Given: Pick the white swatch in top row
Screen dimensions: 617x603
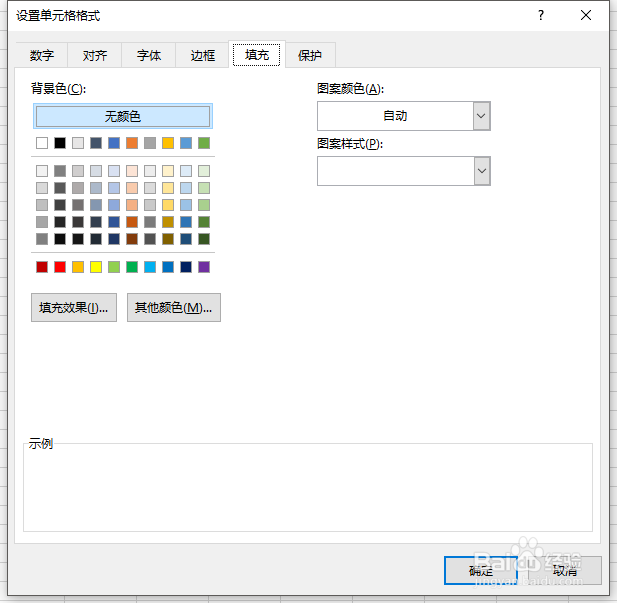Looking at the screenshot, I should click(x=42, y=143).
